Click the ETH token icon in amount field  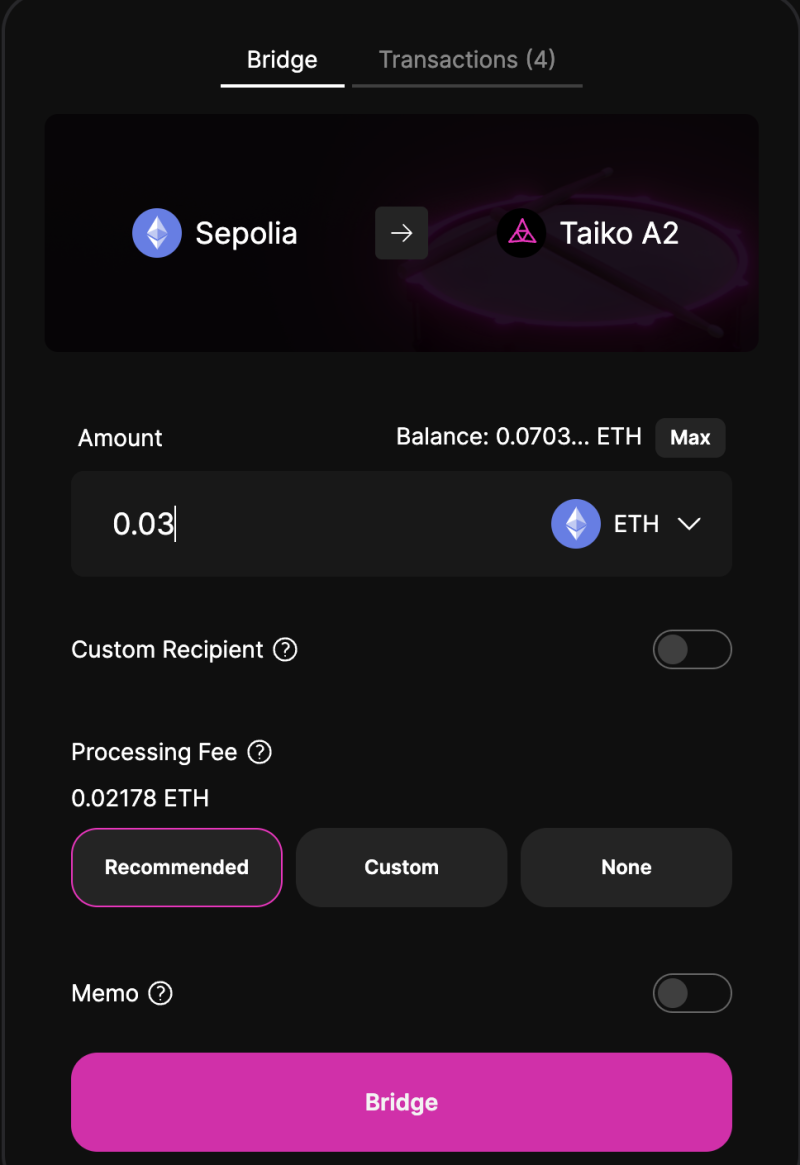point(576,524)
